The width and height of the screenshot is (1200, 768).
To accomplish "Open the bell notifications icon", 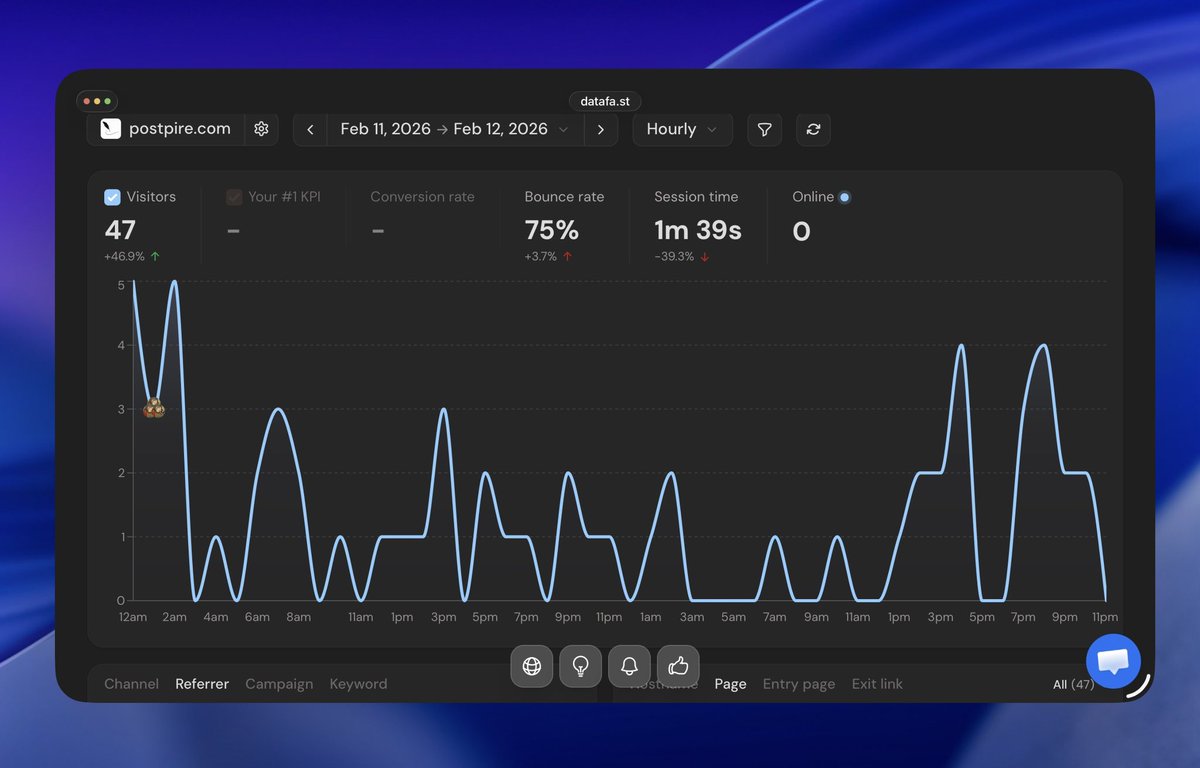I will [x=629, y=666].
